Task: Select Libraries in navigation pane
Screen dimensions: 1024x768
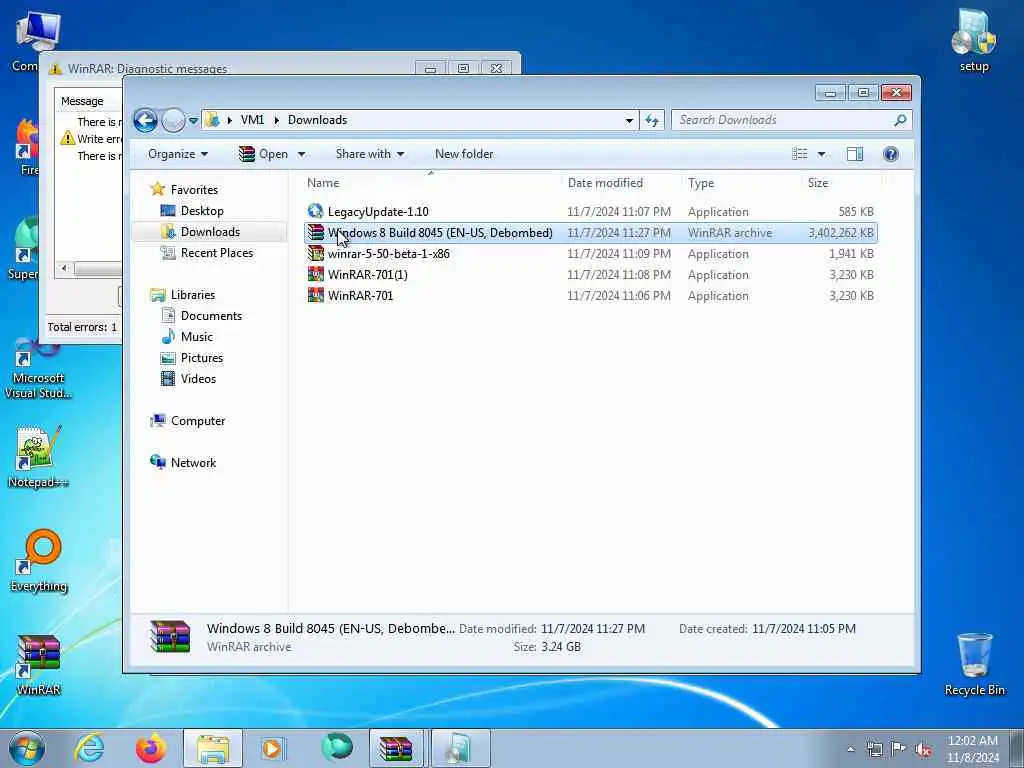Action: 193,295
